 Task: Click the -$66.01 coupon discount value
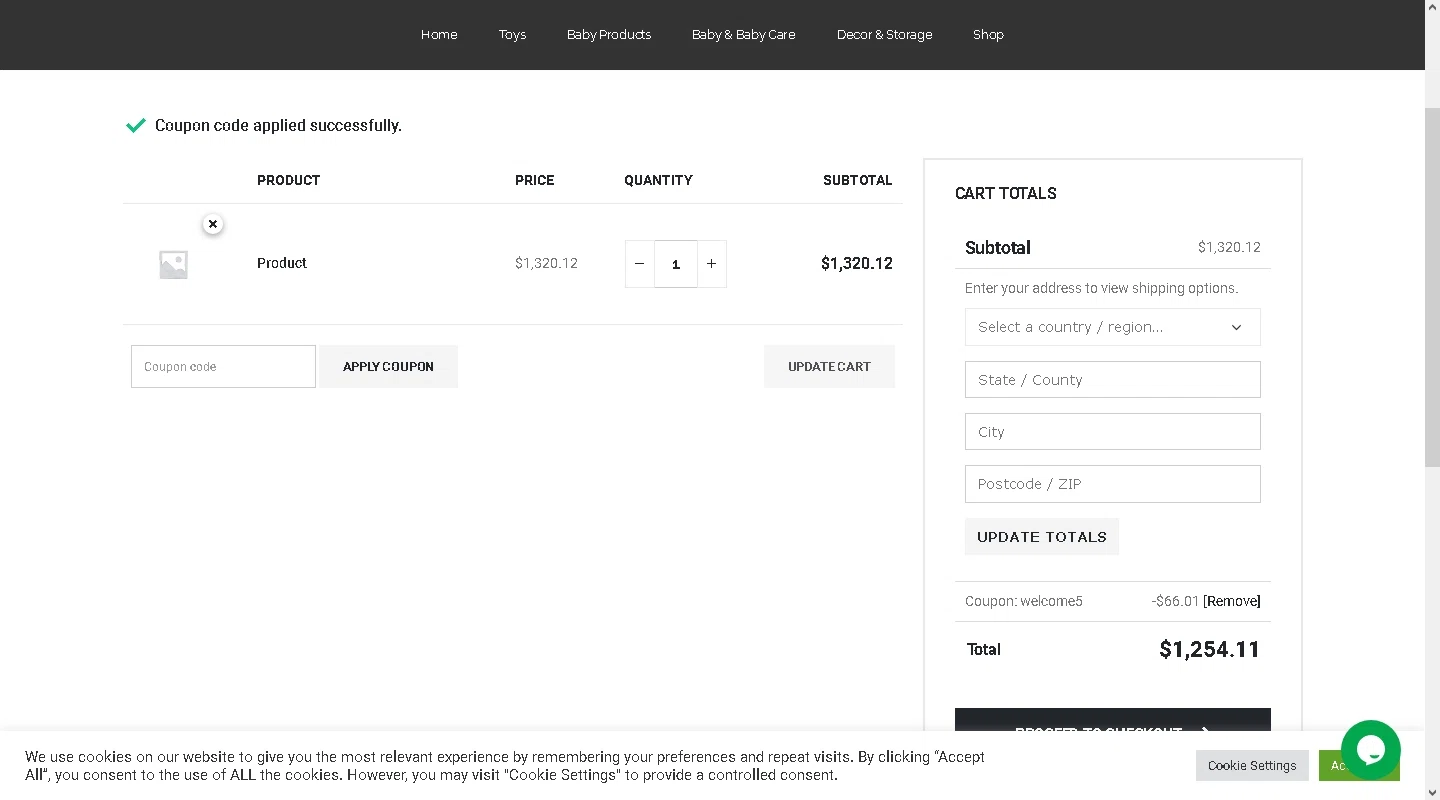point(1175,601)
